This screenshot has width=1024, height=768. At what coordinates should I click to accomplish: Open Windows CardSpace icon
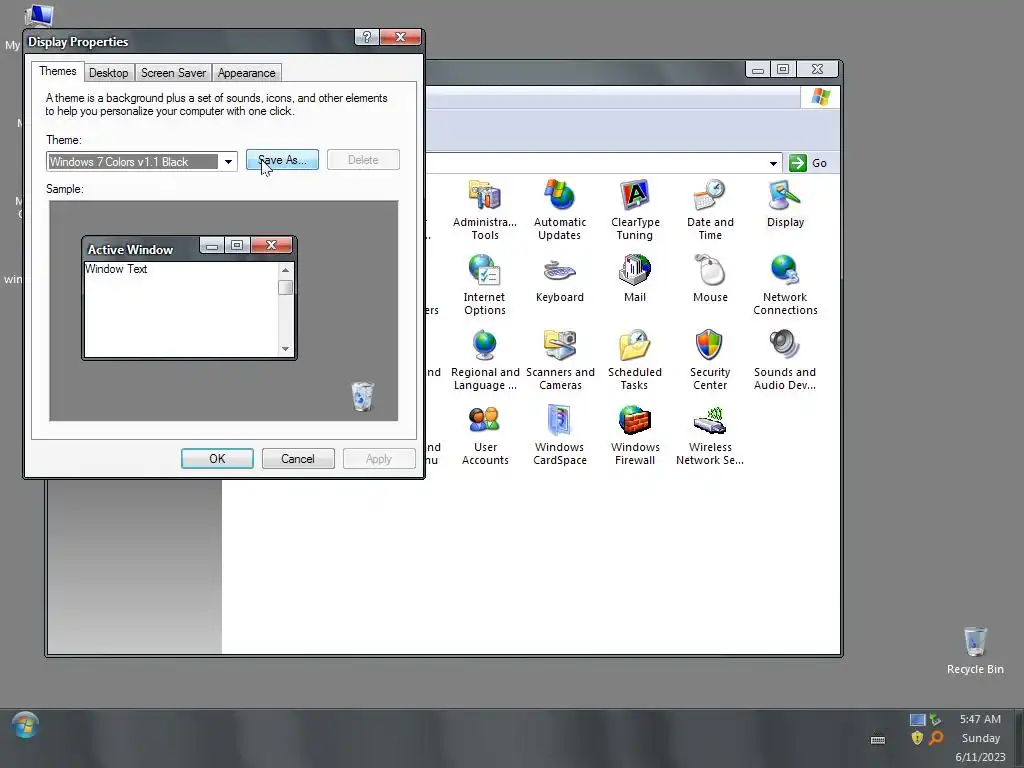tap(560, 435)
